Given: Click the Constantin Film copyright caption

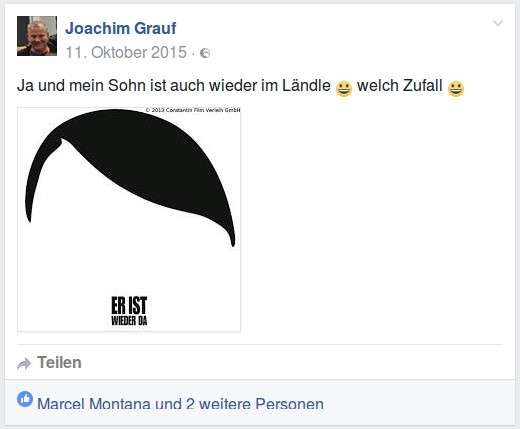Looking at the screenshot, I should tap(193, 110).
